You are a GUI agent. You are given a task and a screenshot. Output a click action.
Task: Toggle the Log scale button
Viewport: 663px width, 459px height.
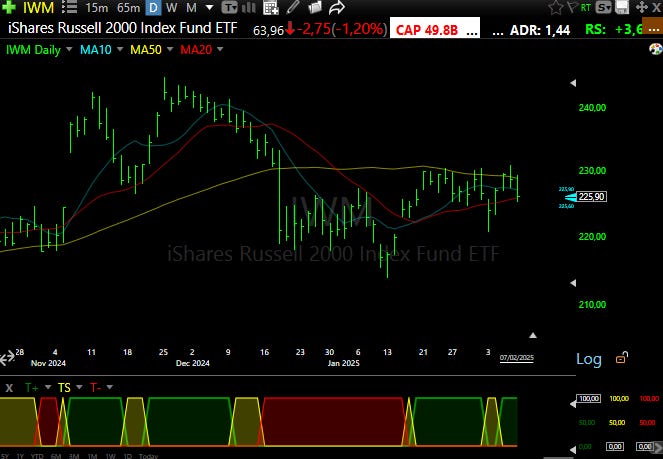click(589, 359)
